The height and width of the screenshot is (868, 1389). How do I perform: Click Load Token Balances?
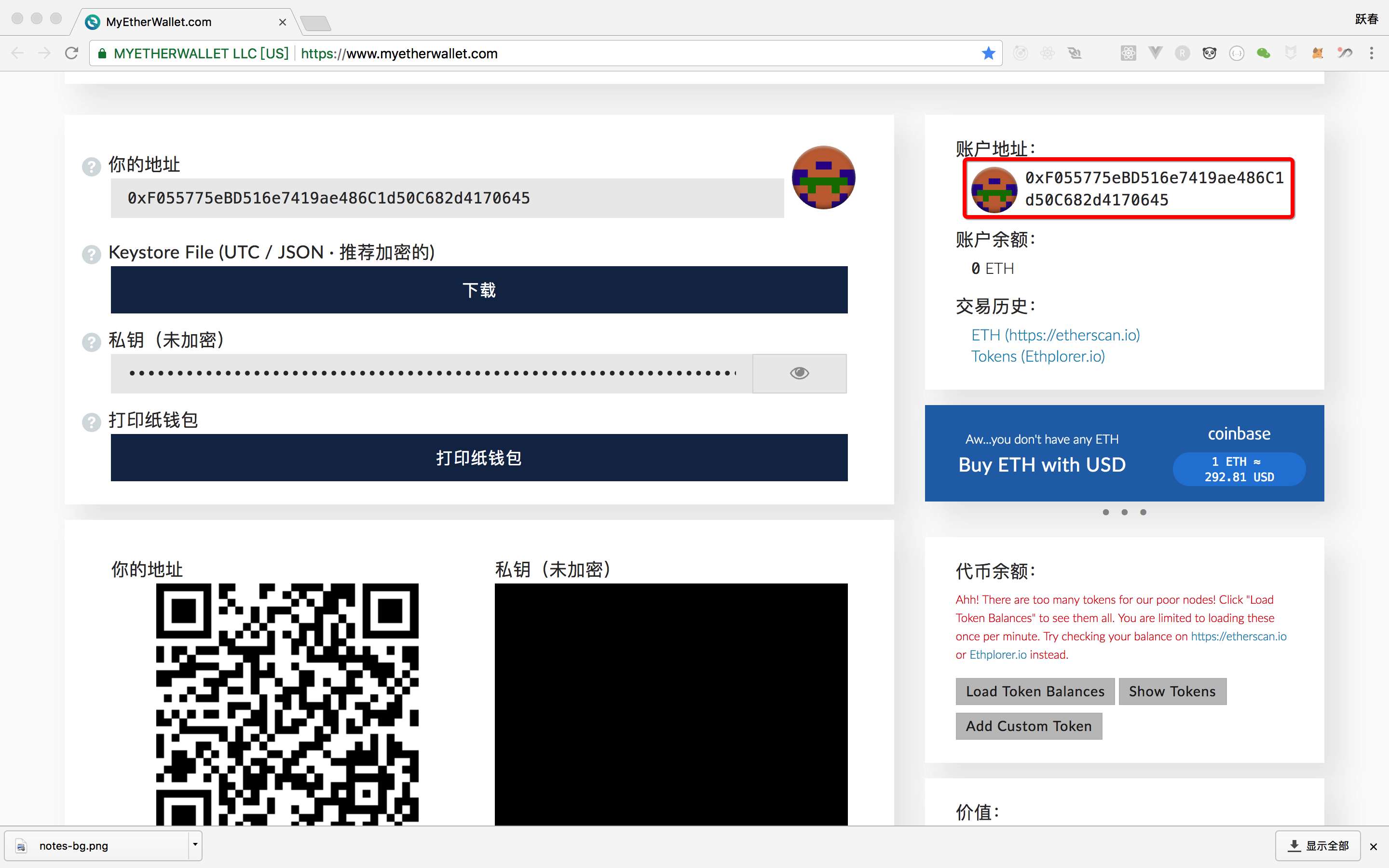[1035, 691]
